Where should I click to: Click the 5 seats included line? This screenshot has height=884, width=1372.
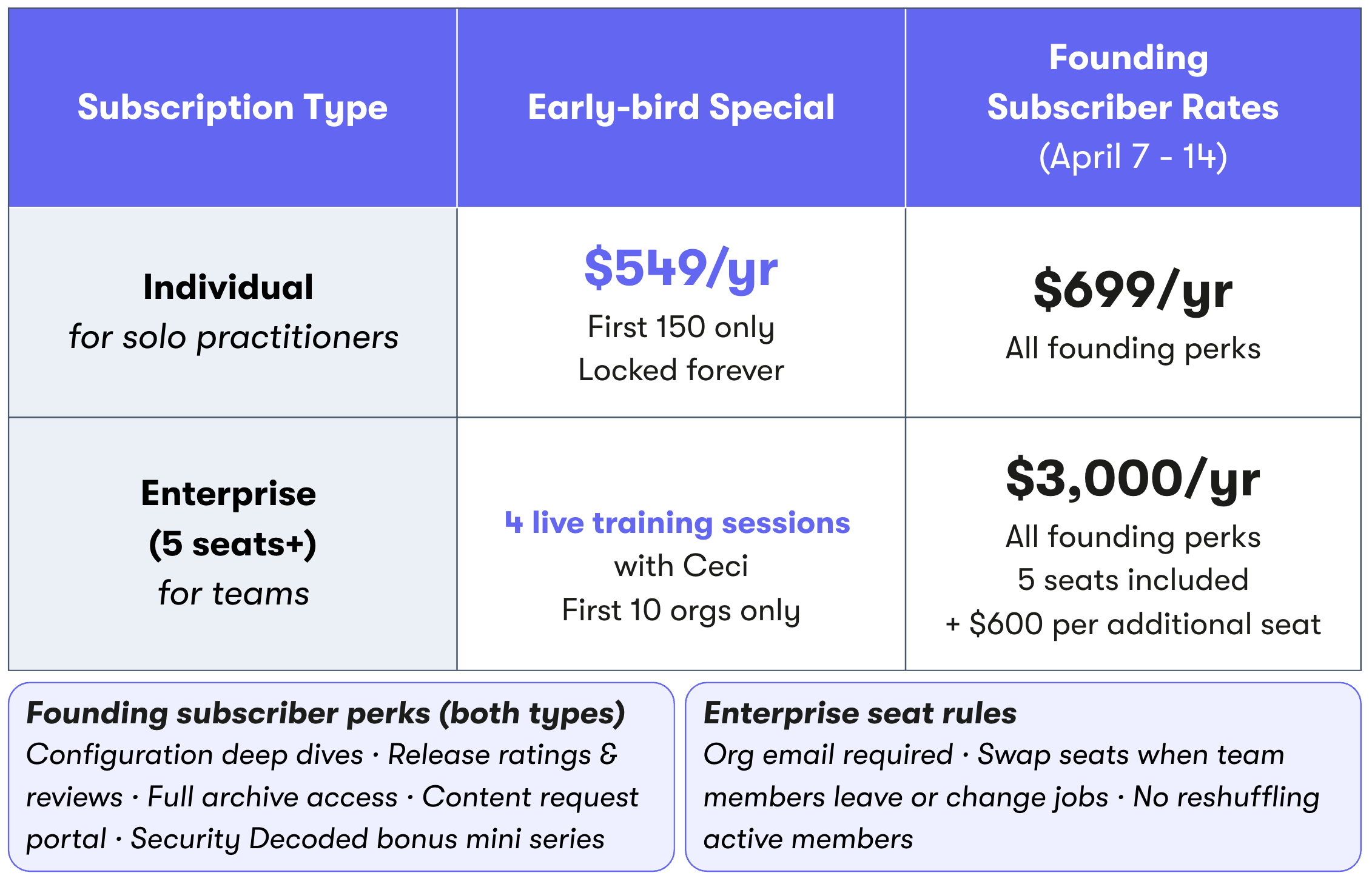pyautogui.click(x=1133, y=580)
